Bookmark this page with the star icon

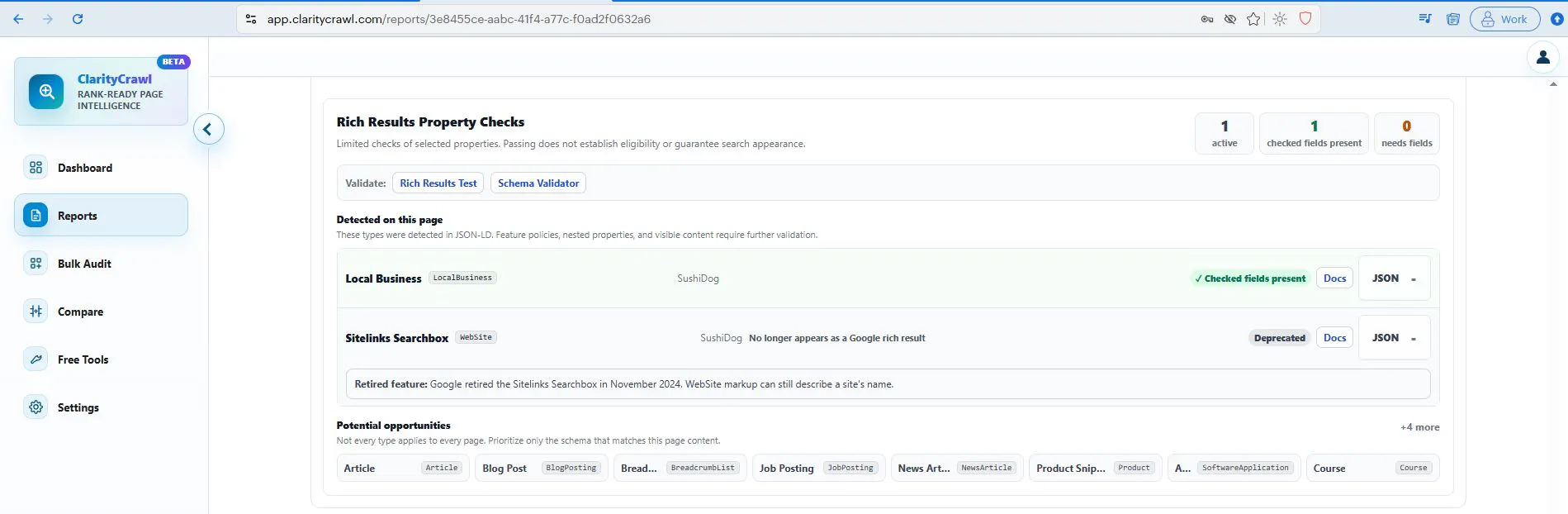(1253, 19)
